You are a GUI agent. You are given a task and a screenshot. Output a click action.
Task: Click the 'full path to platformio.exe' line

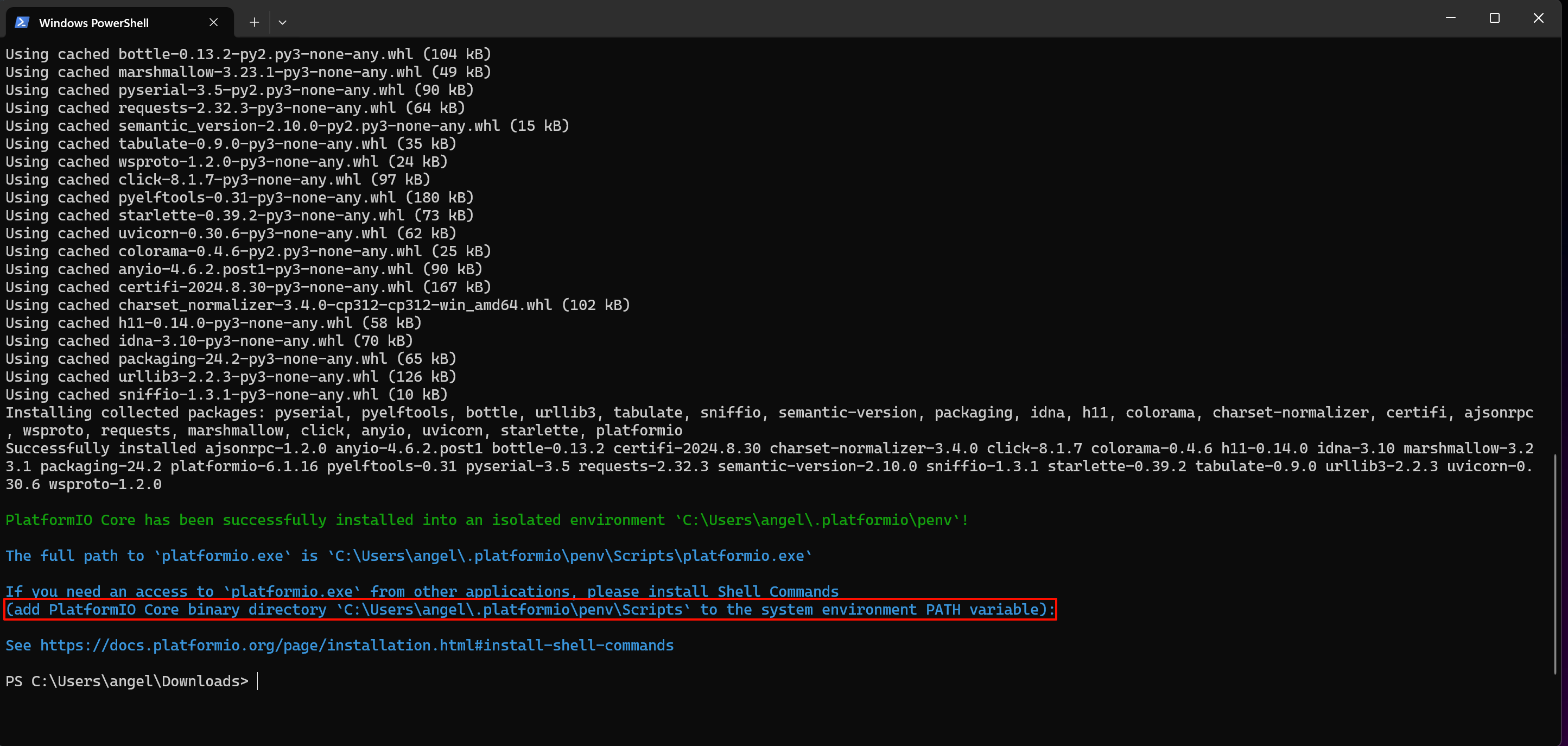pos(408,556)
